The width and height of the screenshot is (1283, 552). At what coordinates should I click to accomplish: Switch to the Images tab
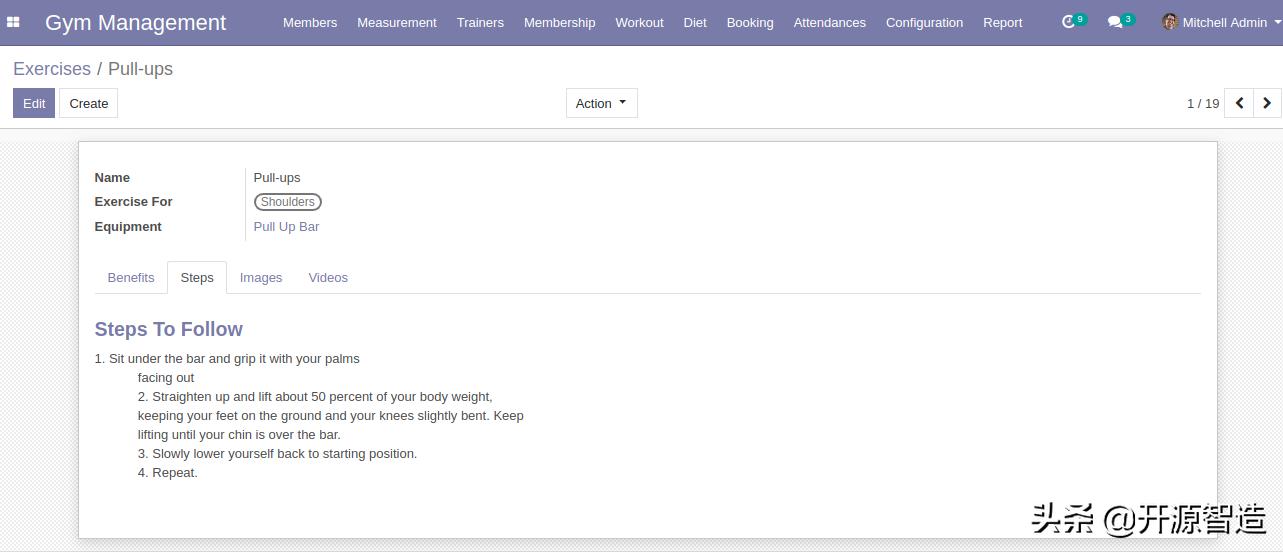tap(261, 278)
